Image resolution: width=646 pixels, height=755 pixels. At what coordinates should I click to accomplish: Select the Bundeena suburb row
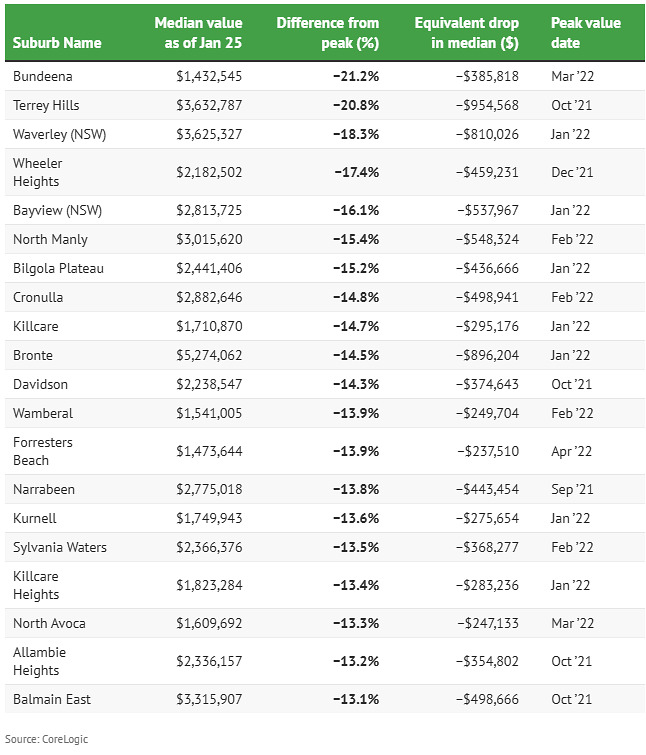tap(43, 76)
